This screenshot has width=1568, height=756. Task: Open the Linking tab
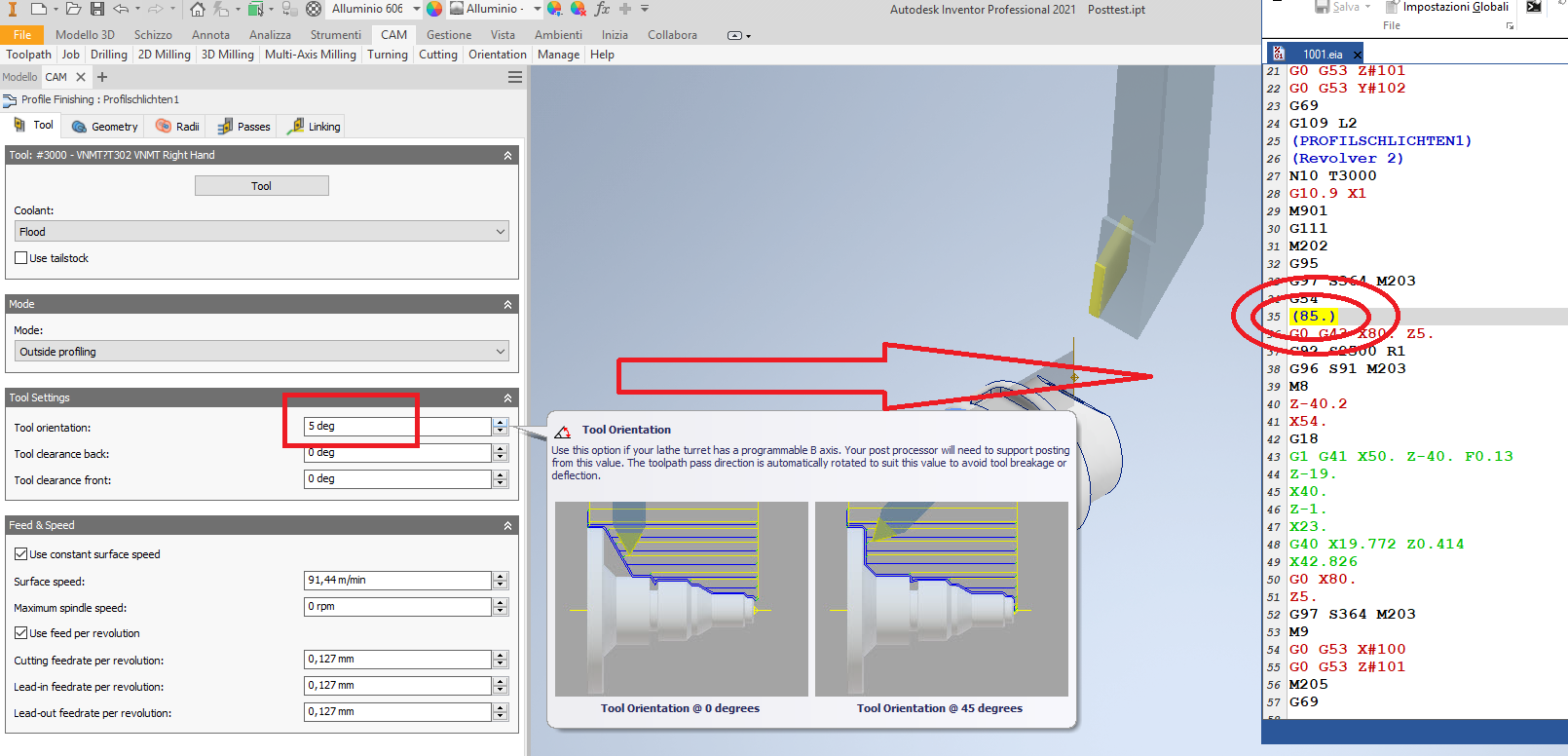point(314,127)
